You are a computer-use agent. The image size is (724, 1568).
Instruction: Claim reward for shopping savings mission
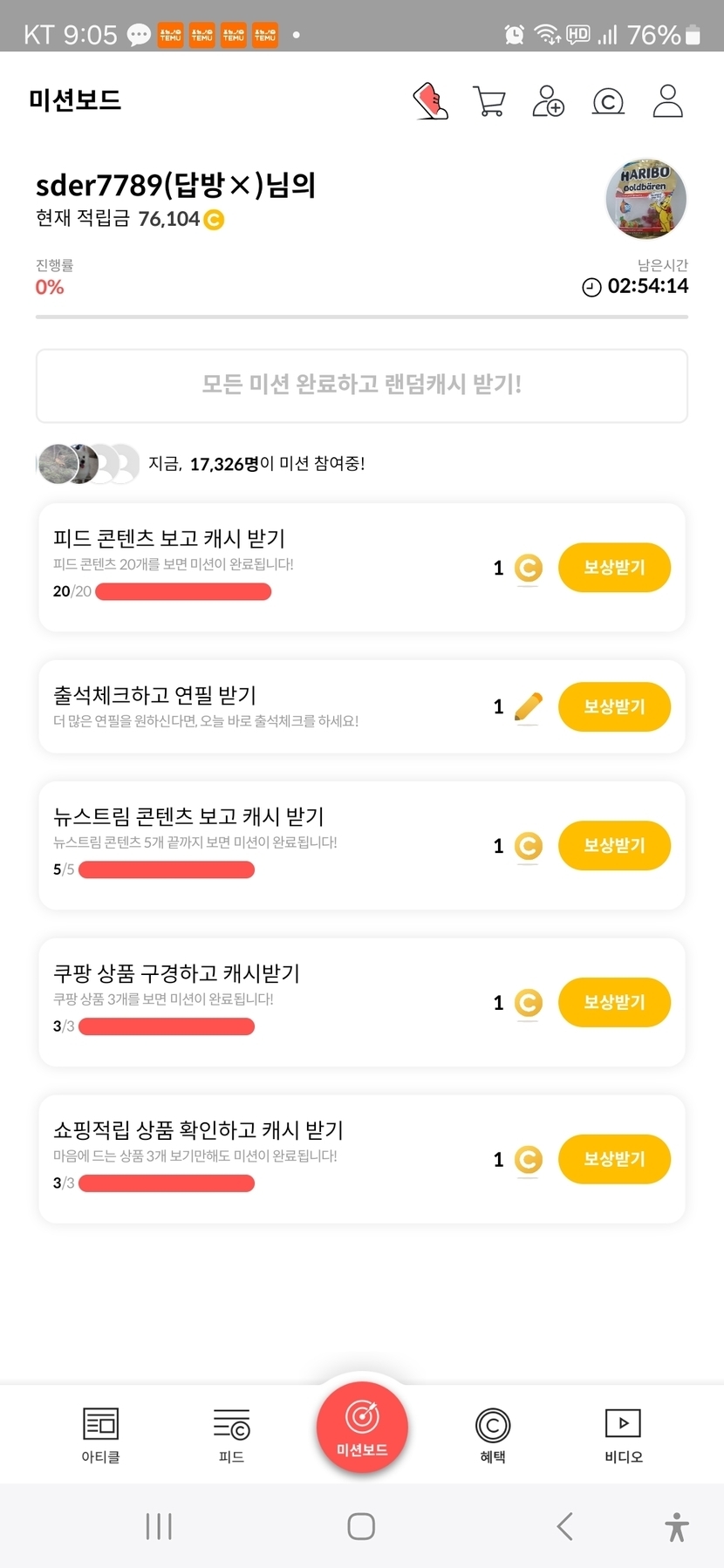(614, 1159)
